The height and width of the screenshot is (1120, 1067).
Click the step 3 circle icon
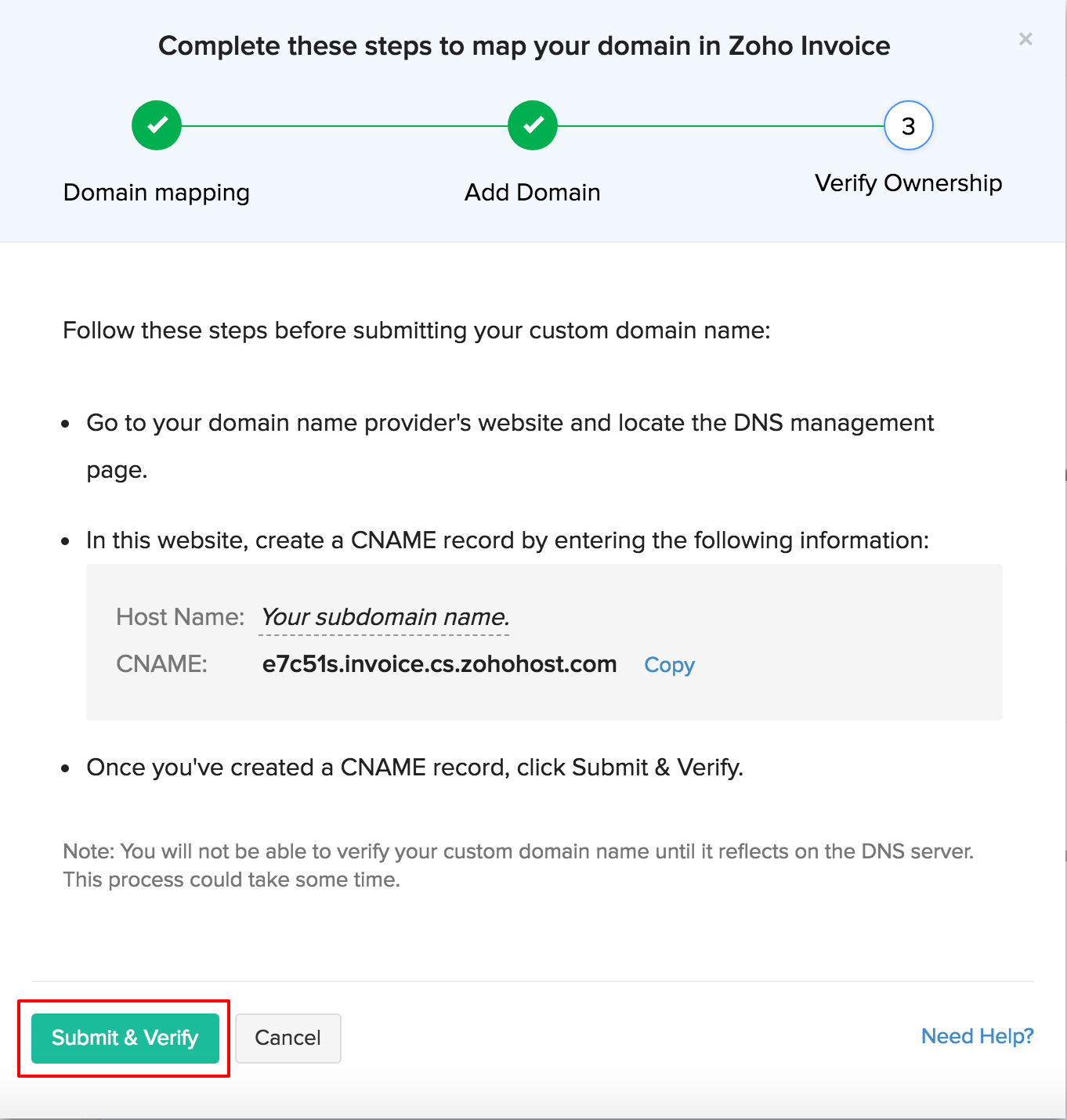click(908, 125)
